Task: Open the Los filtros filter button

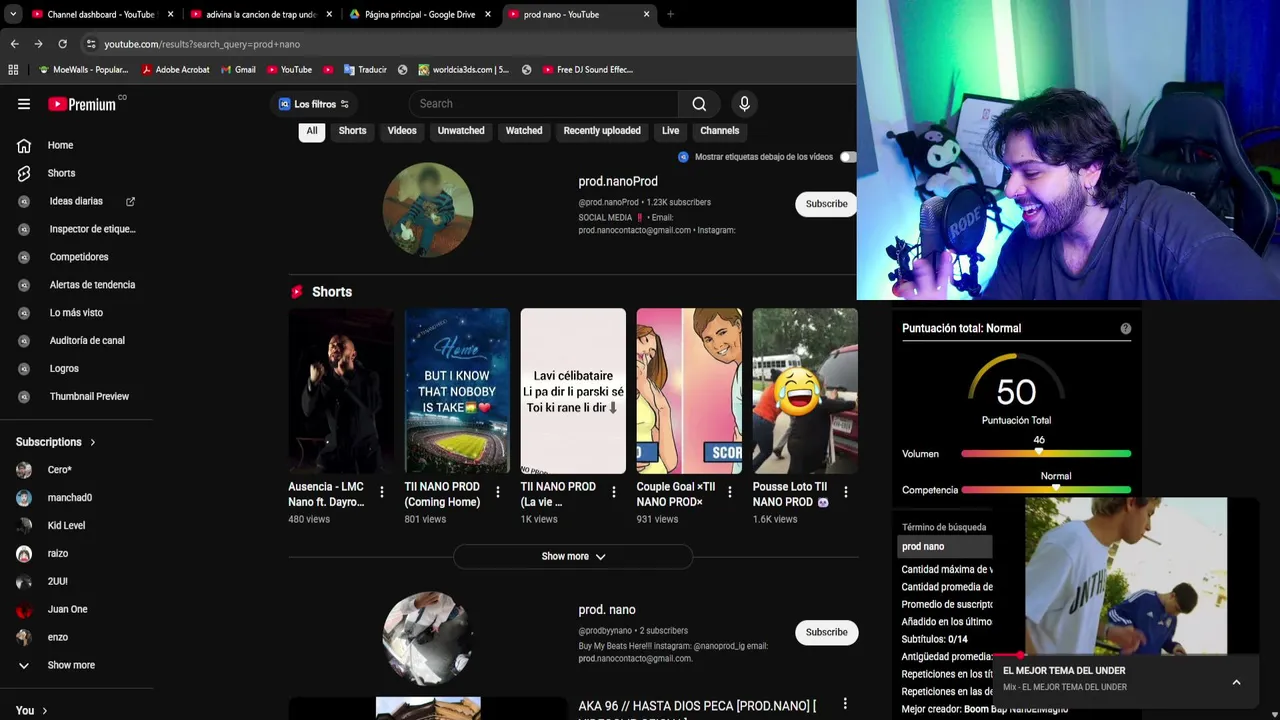Action: pos(314,104)
